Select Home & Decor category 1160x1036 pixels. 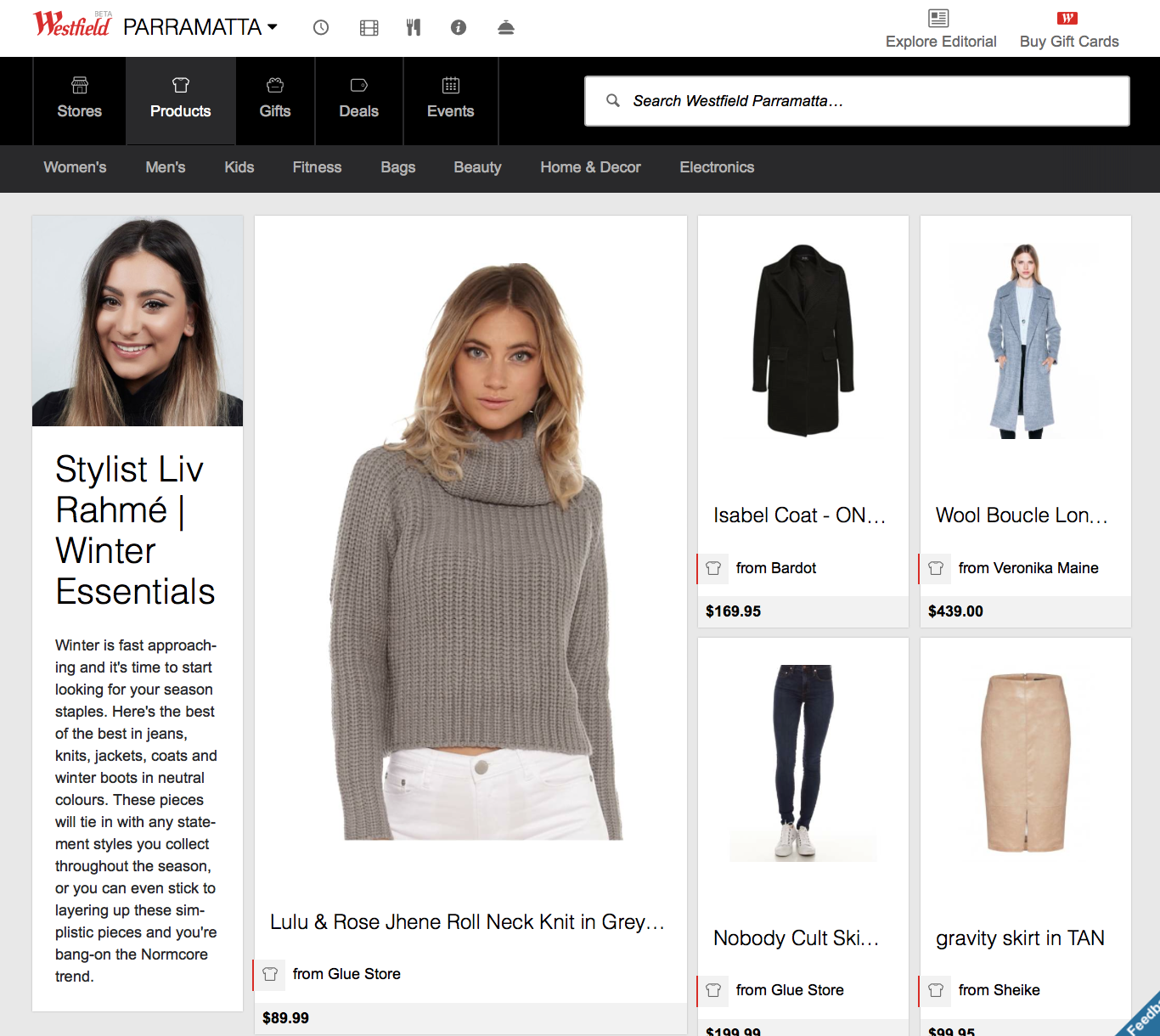tap(591, 167)
